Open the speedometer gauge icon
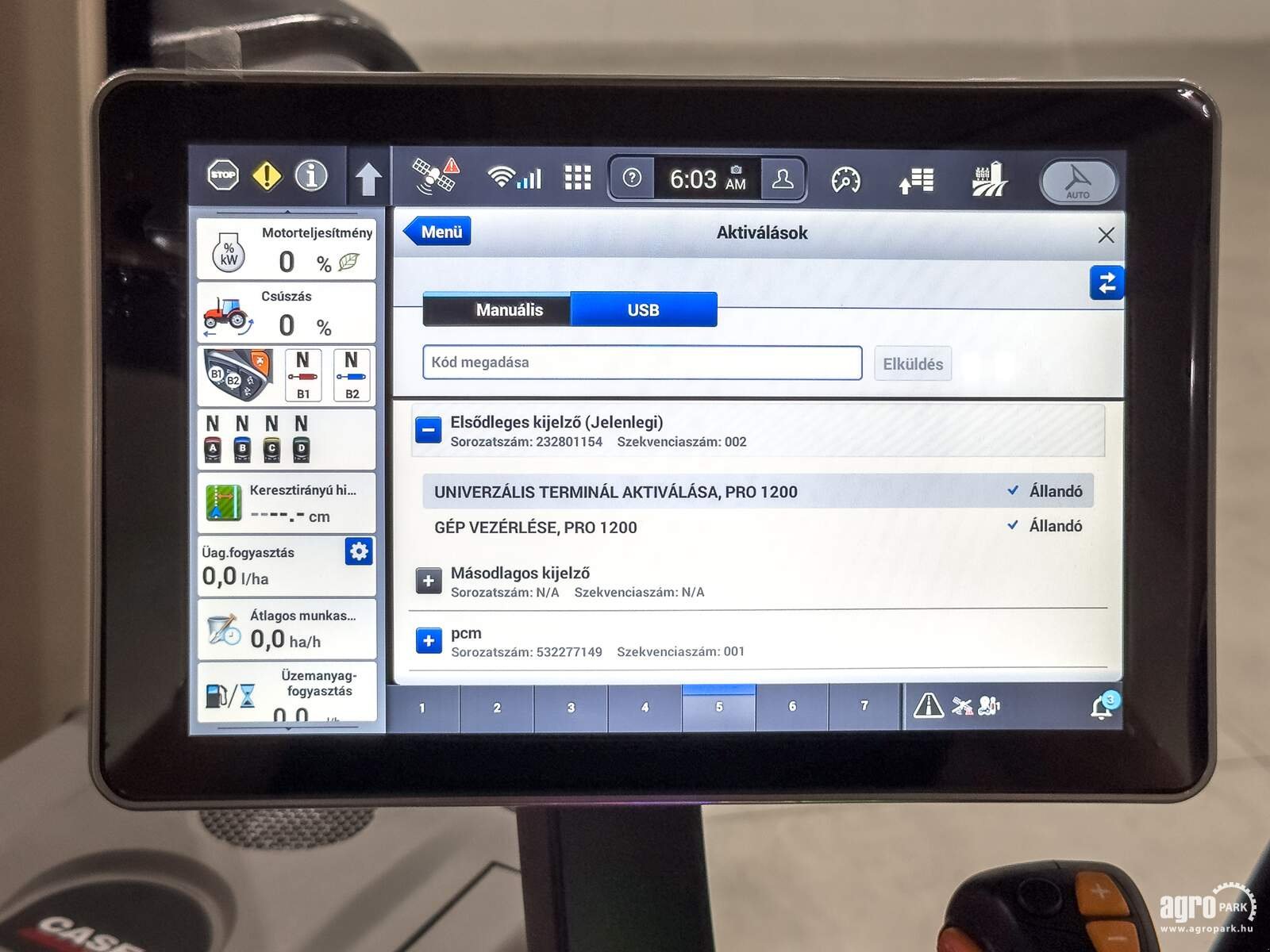This screenshot has height=952, width=1270. pyautogui.click(x=845, y=180)
